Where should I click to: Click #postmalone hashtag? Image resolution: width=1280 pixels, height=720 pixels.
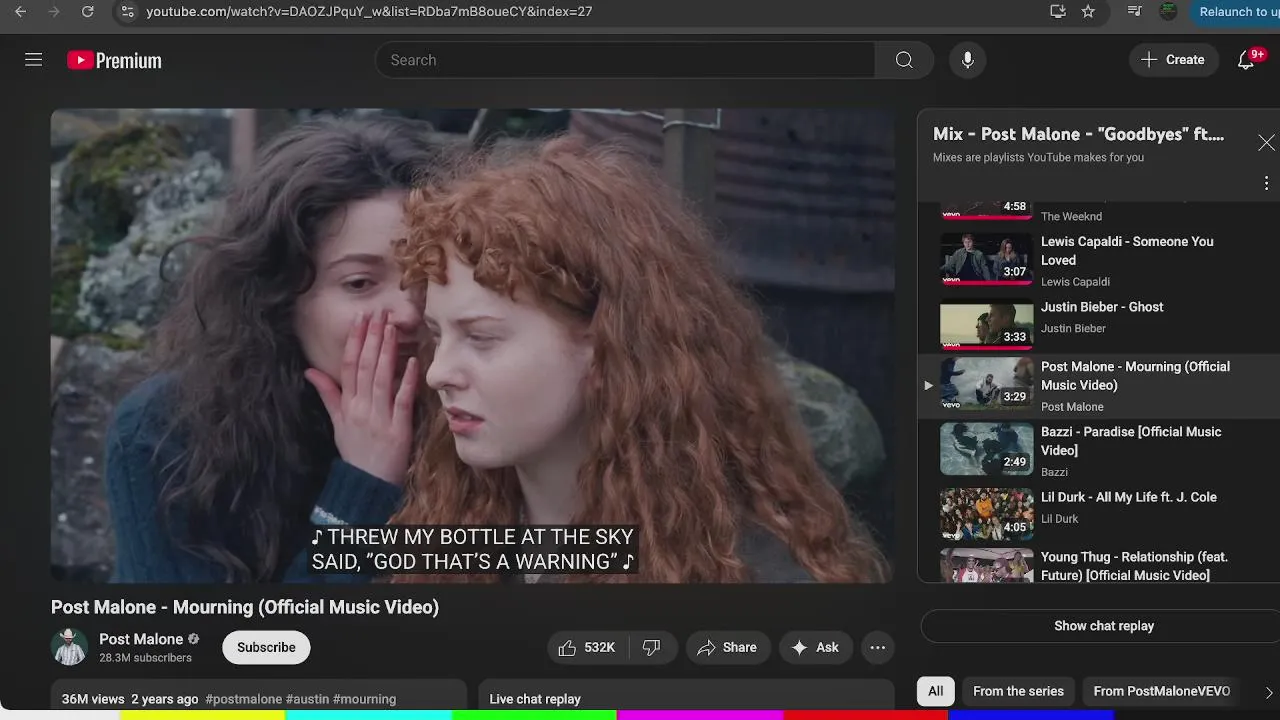pyautogui.click(x=243, y=699)
